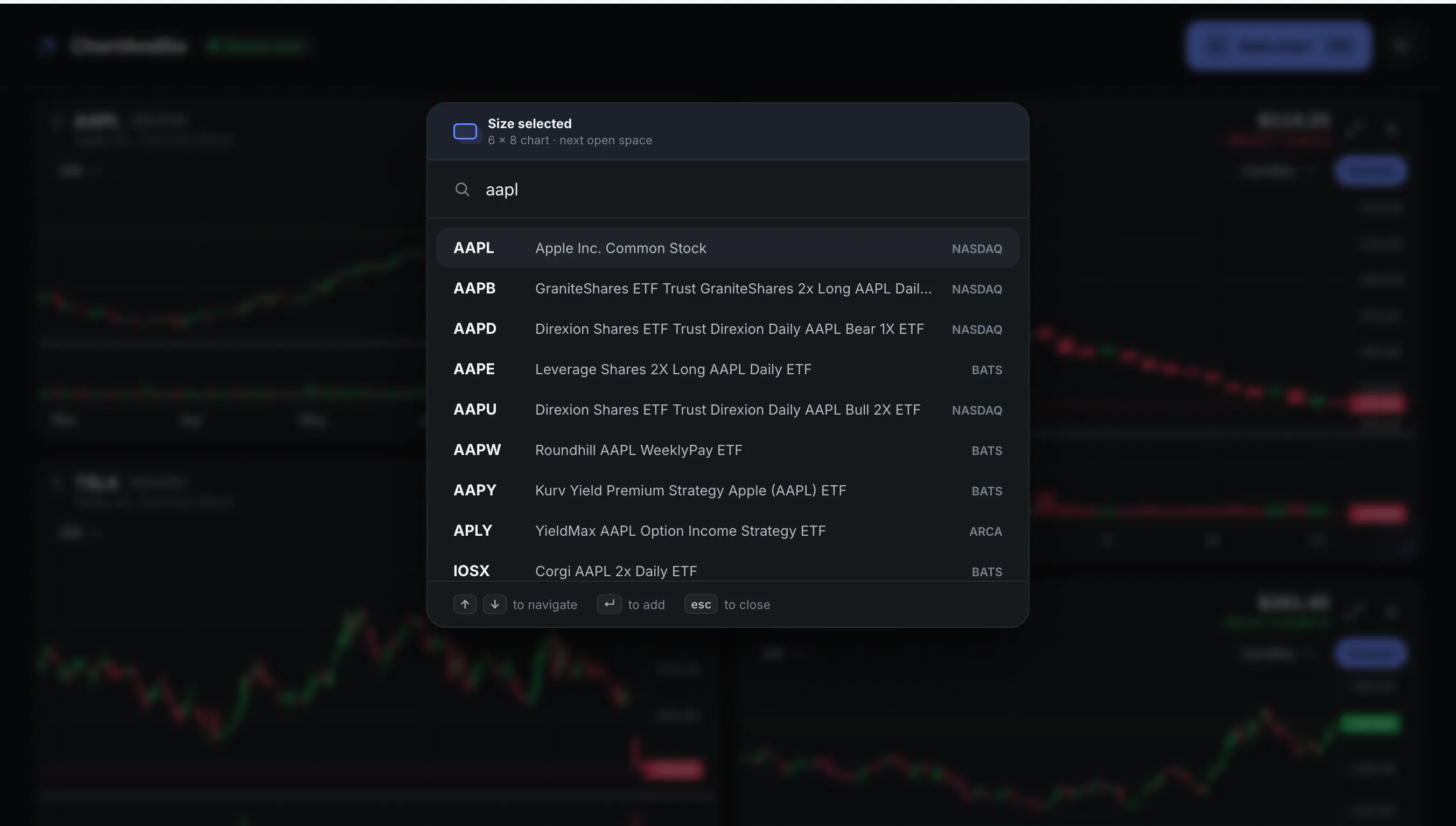
Task: Click the down arrow navigate key hint
Action: [495, 604]
